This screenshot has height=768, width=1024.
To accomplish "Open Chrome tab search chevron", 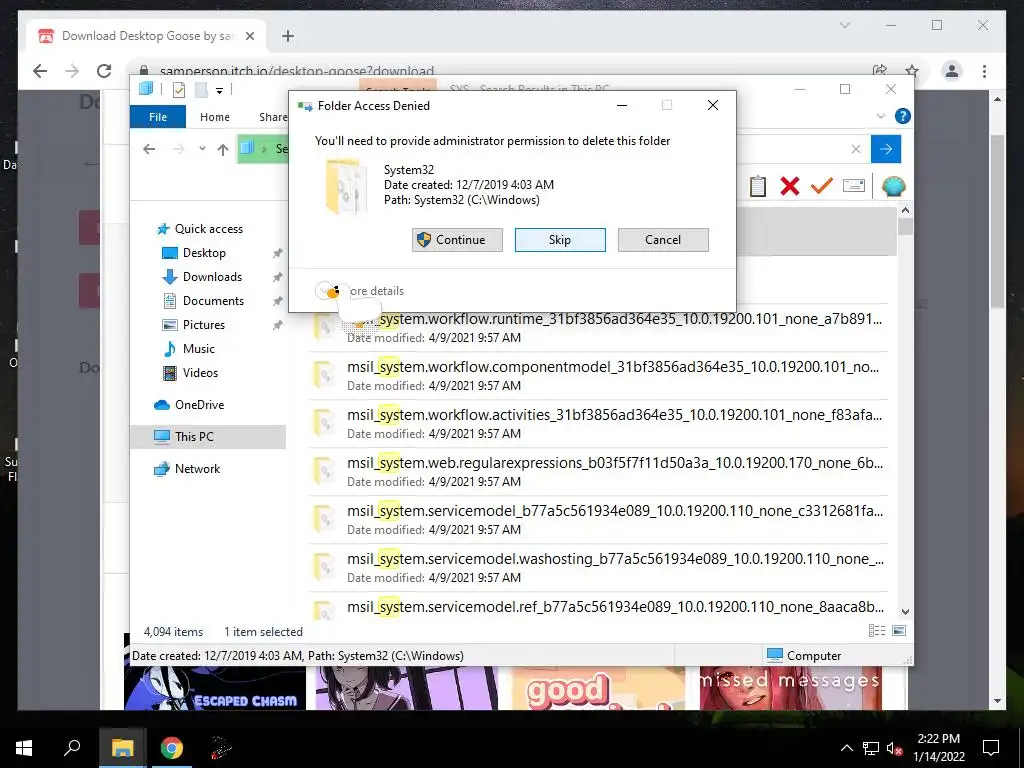I will pyautogui.click(x=844, y=25).
